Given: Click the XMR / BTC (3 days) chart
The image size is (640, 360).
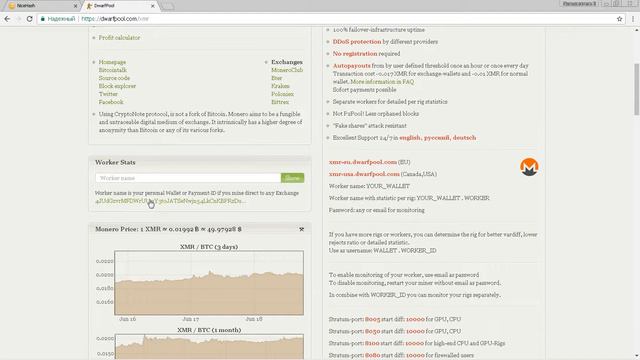Looking at the screenshot, I should [209, 283].
